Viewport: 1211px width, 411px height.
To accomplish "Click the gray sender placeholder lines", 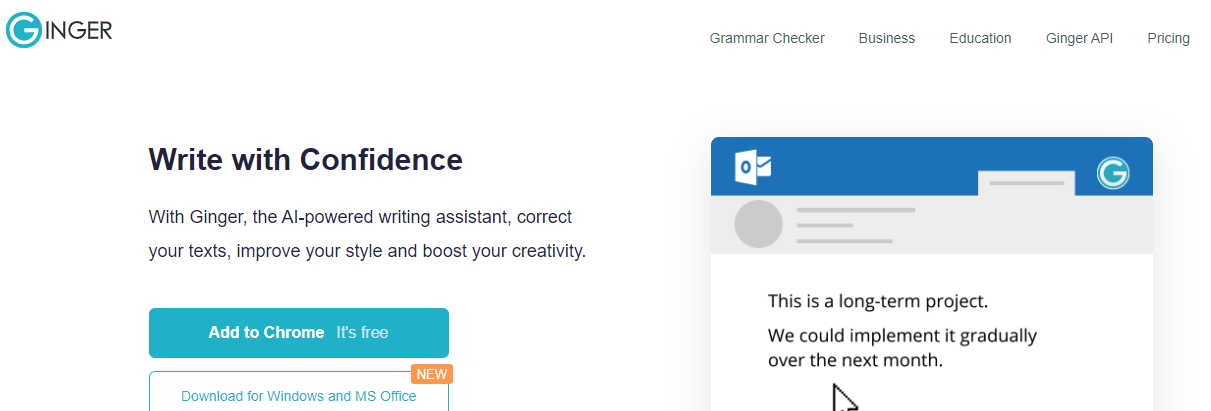I will coord(855,225).
